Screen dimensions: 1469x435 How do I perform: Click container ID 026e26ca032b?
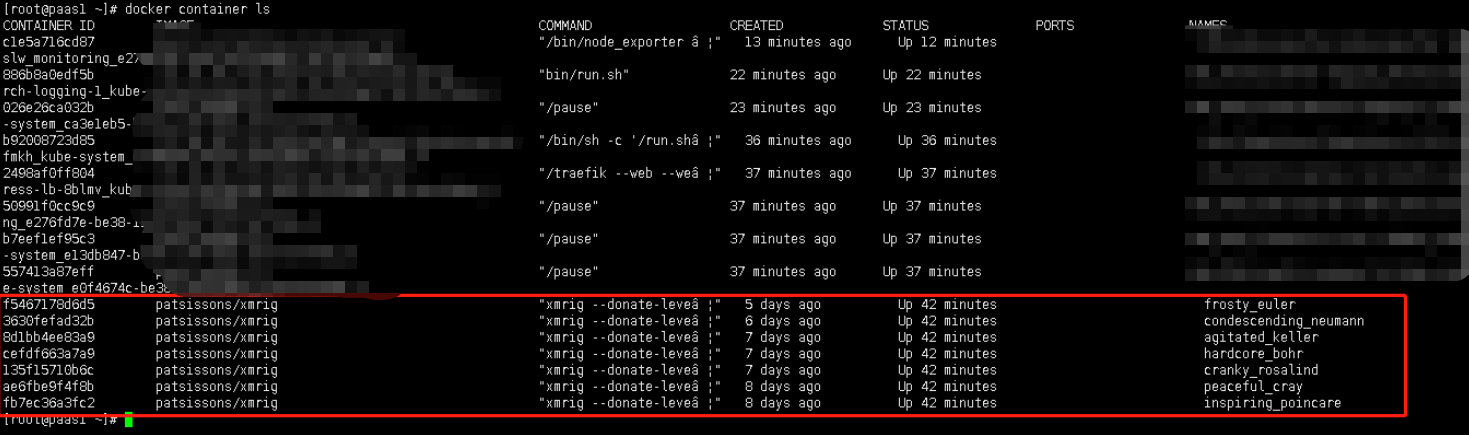49,108
